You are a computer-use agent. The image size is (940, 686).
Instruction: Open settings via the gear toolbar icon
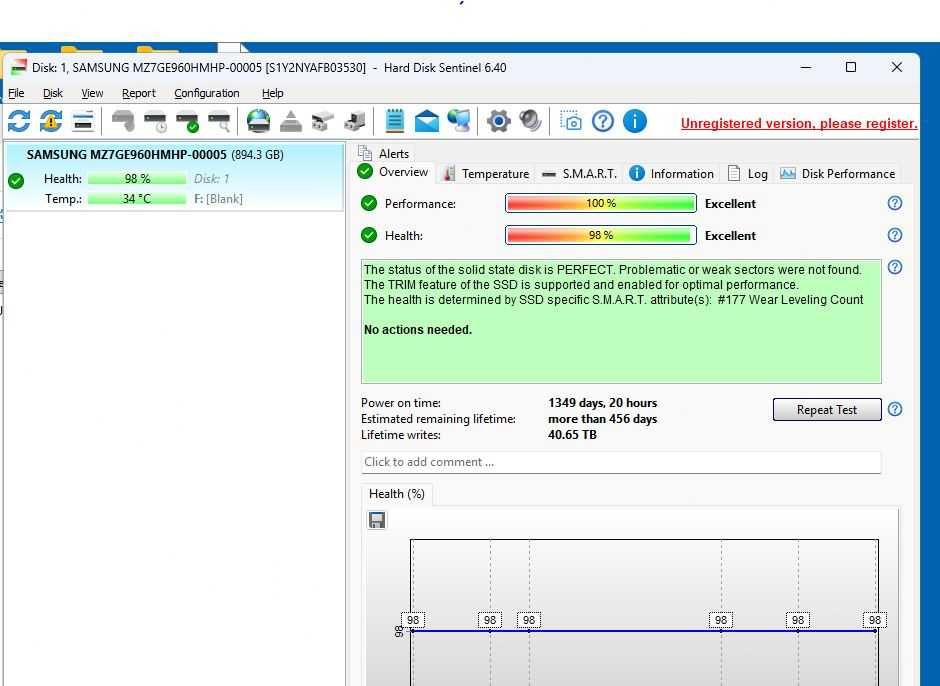click(x=498, y=121)
